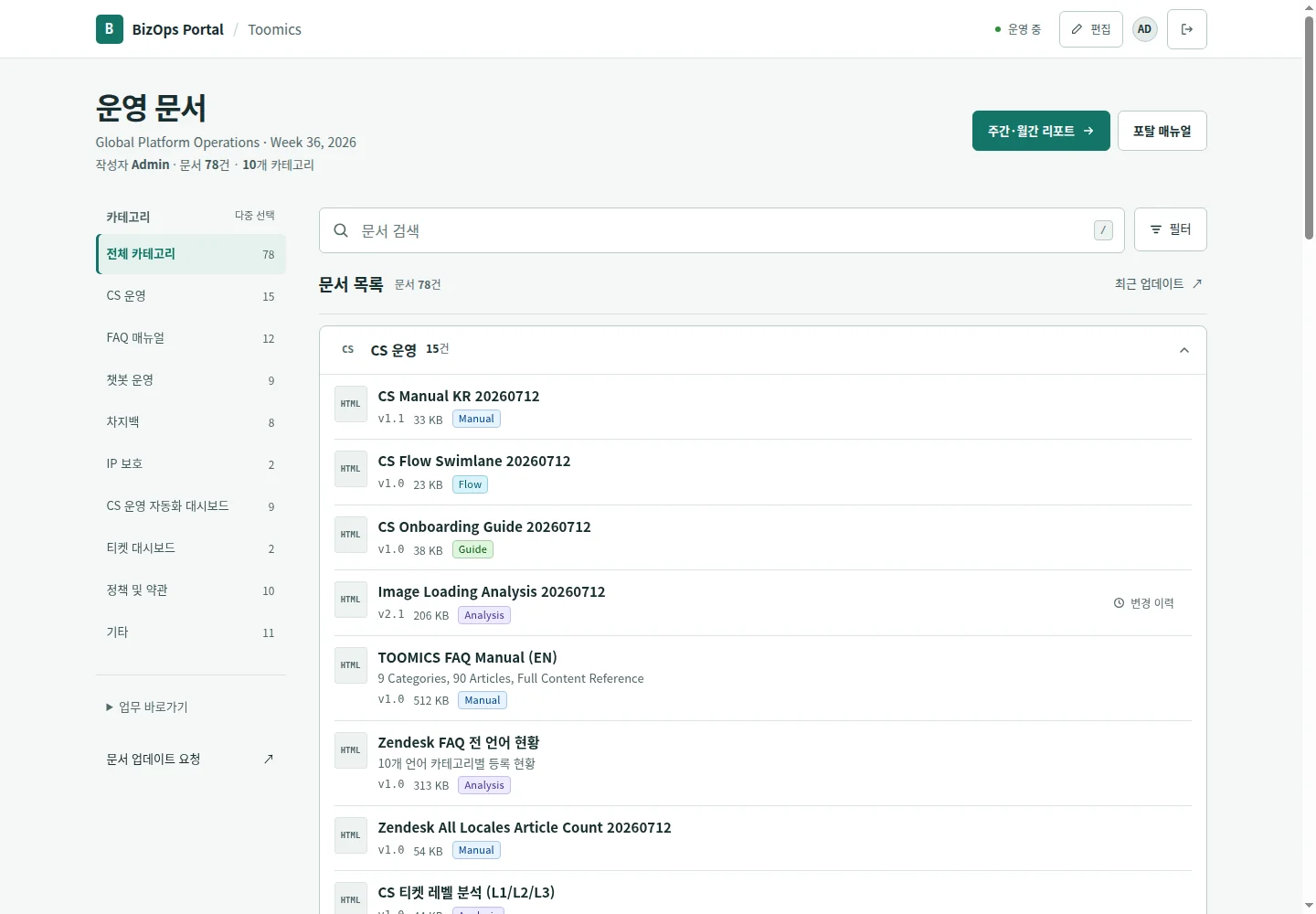The width and height of the screenshot is (1316, 914).
Task: Click the logout icon in the header
Action: point(1186,29)
